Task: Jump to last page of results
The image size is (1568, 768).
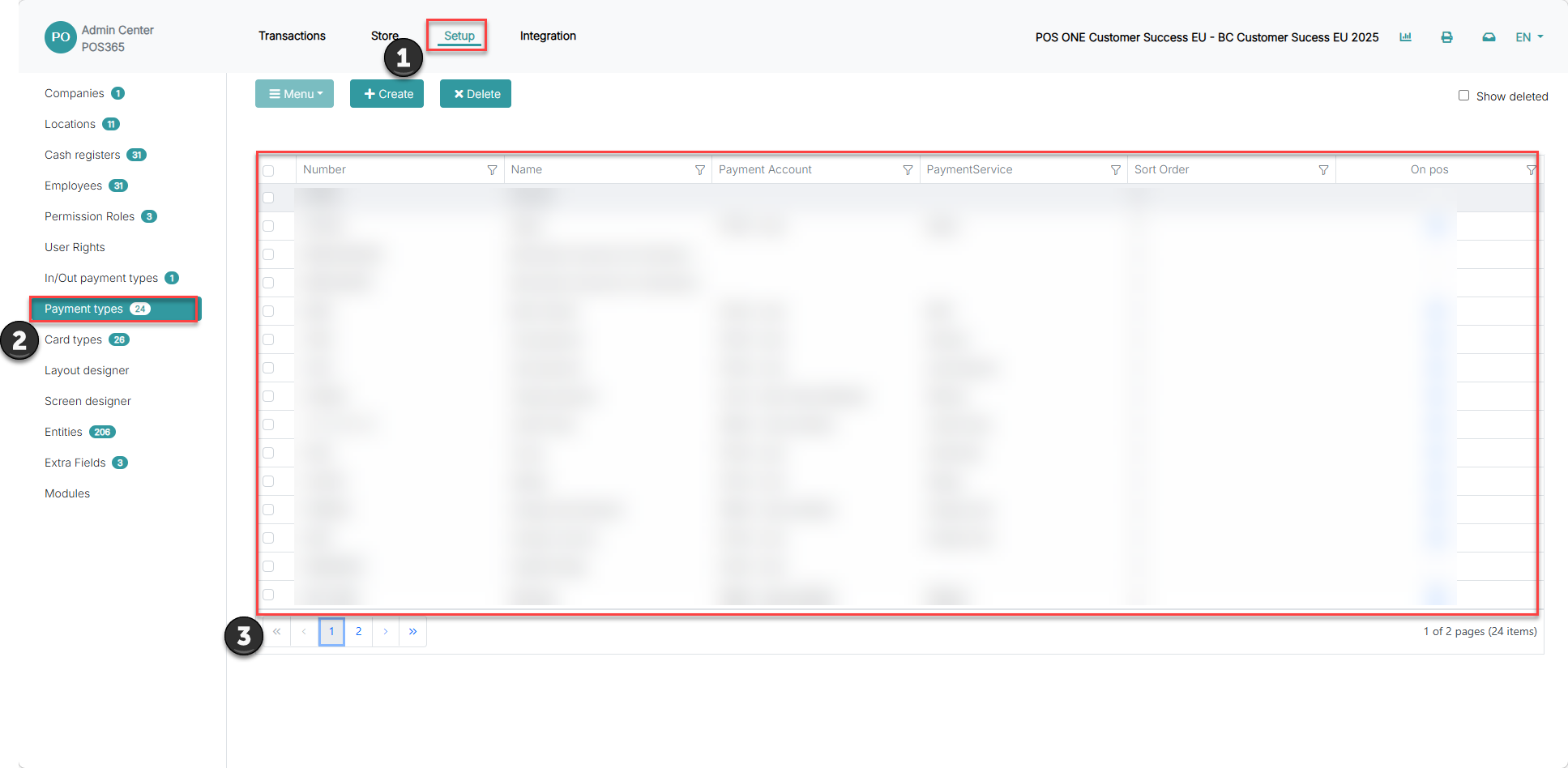Action: (x=413, y=632)
